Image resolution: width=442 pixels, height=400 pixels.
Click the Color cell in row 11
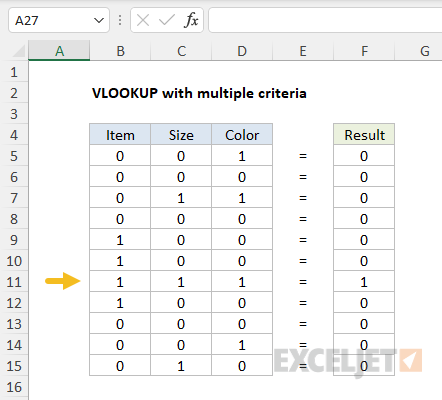coord(242,282)
